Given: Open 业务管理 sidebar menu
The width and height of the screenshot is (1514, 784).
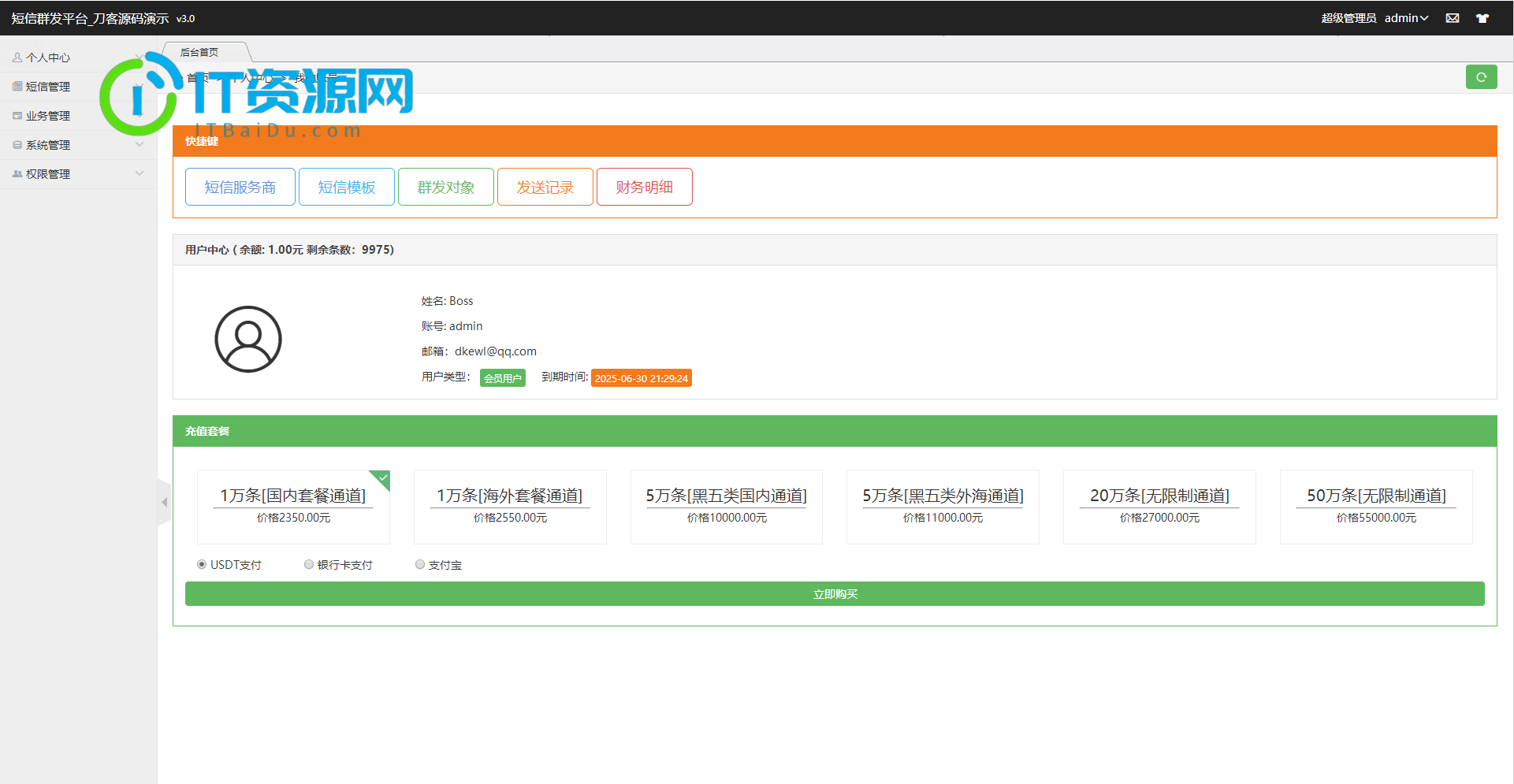Looking at the screenshot, I should pyautogui.click(x=79, y=116).
